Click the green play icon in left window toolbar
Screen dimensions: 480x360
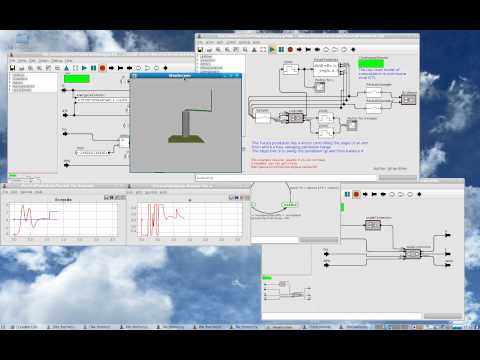pos(84,68)
